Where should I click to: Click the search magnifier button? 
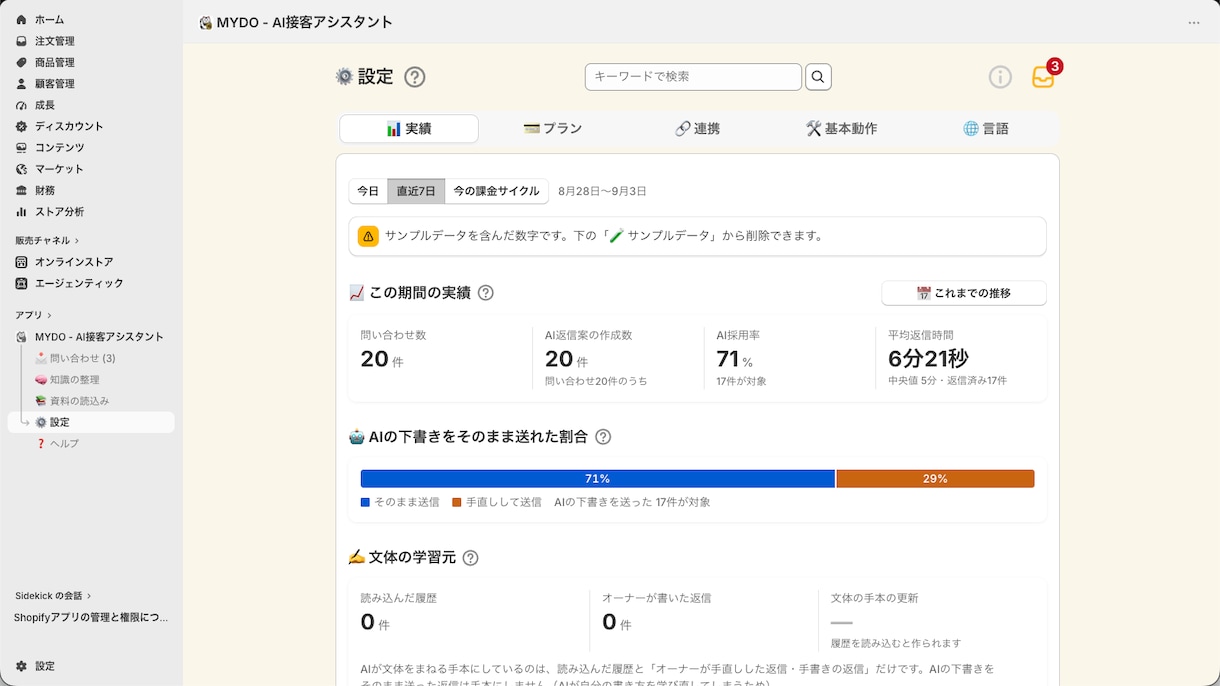pos(818,77)
